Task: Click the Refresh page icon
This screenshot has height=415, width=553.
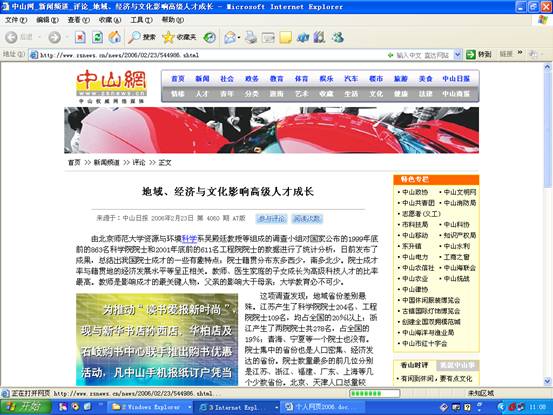Action: pyautogui.click(x=97, y=37)
